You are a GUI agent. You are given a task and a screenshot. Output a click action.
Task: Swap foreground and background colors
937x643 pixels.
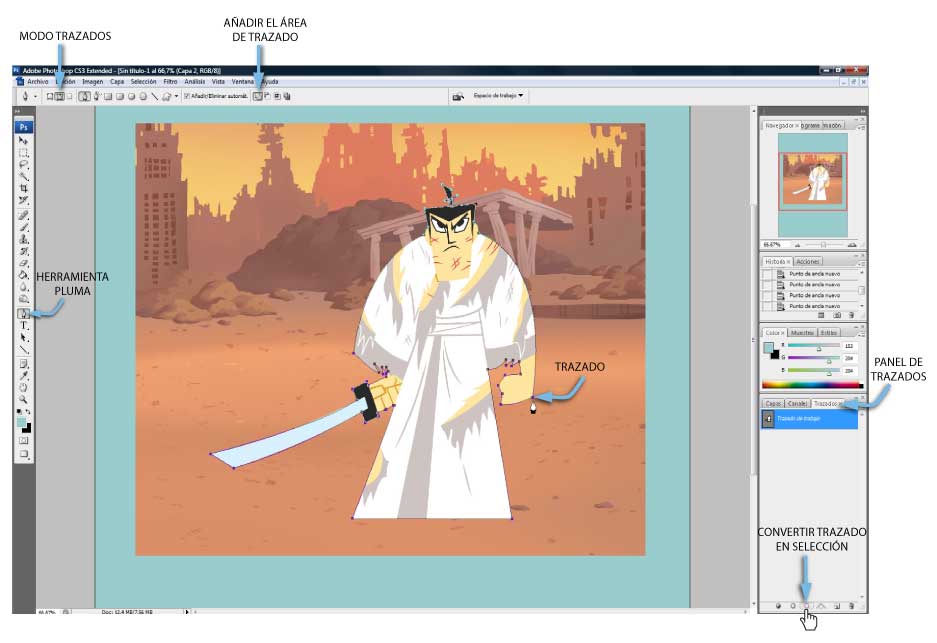click(27, 412)
